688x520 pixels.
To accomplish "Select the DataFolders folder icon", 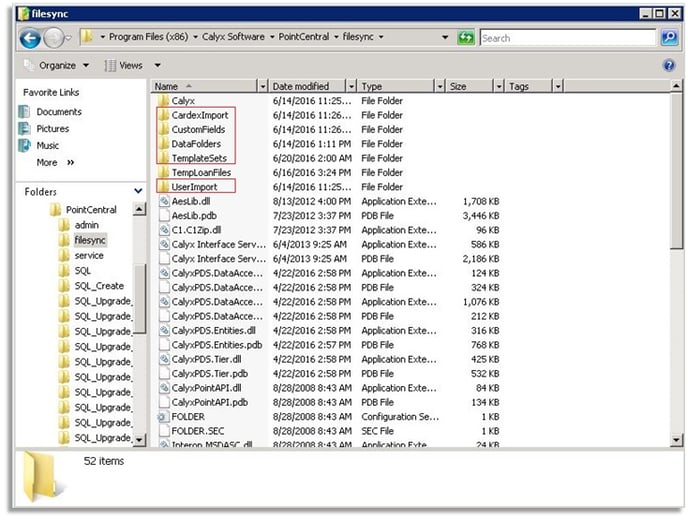I will pyautogui.click(x=164, y=143).
